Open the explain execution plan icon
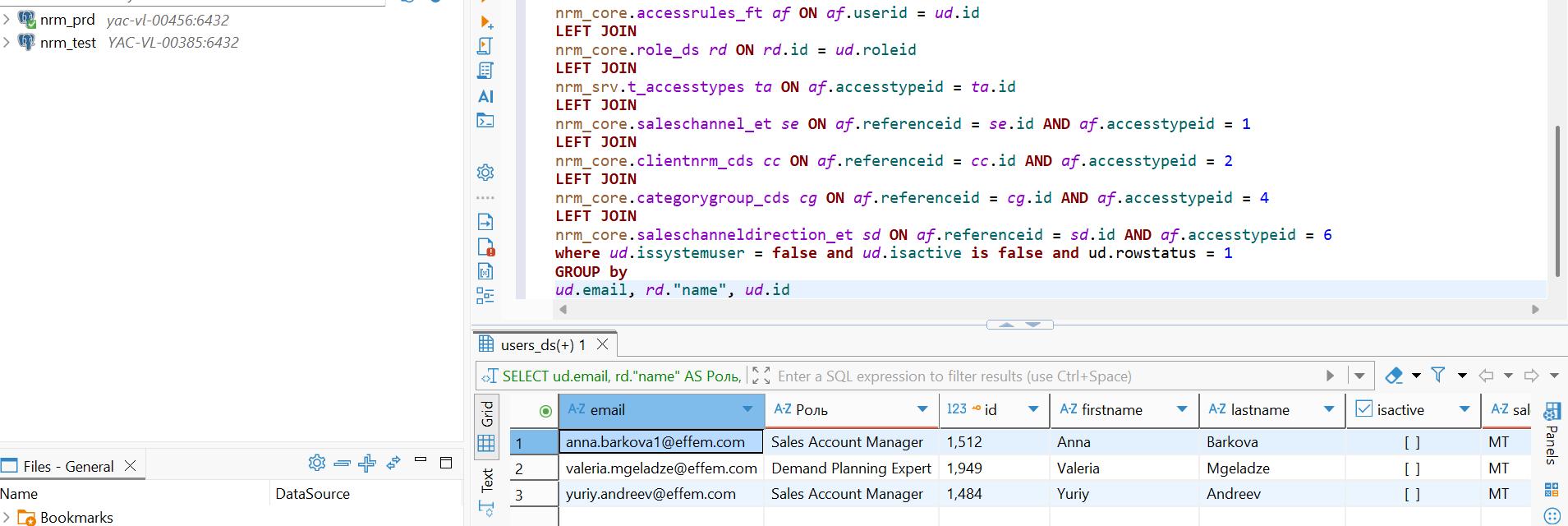Viewport: 1568px width, 526px height. (x=485, y=71)
